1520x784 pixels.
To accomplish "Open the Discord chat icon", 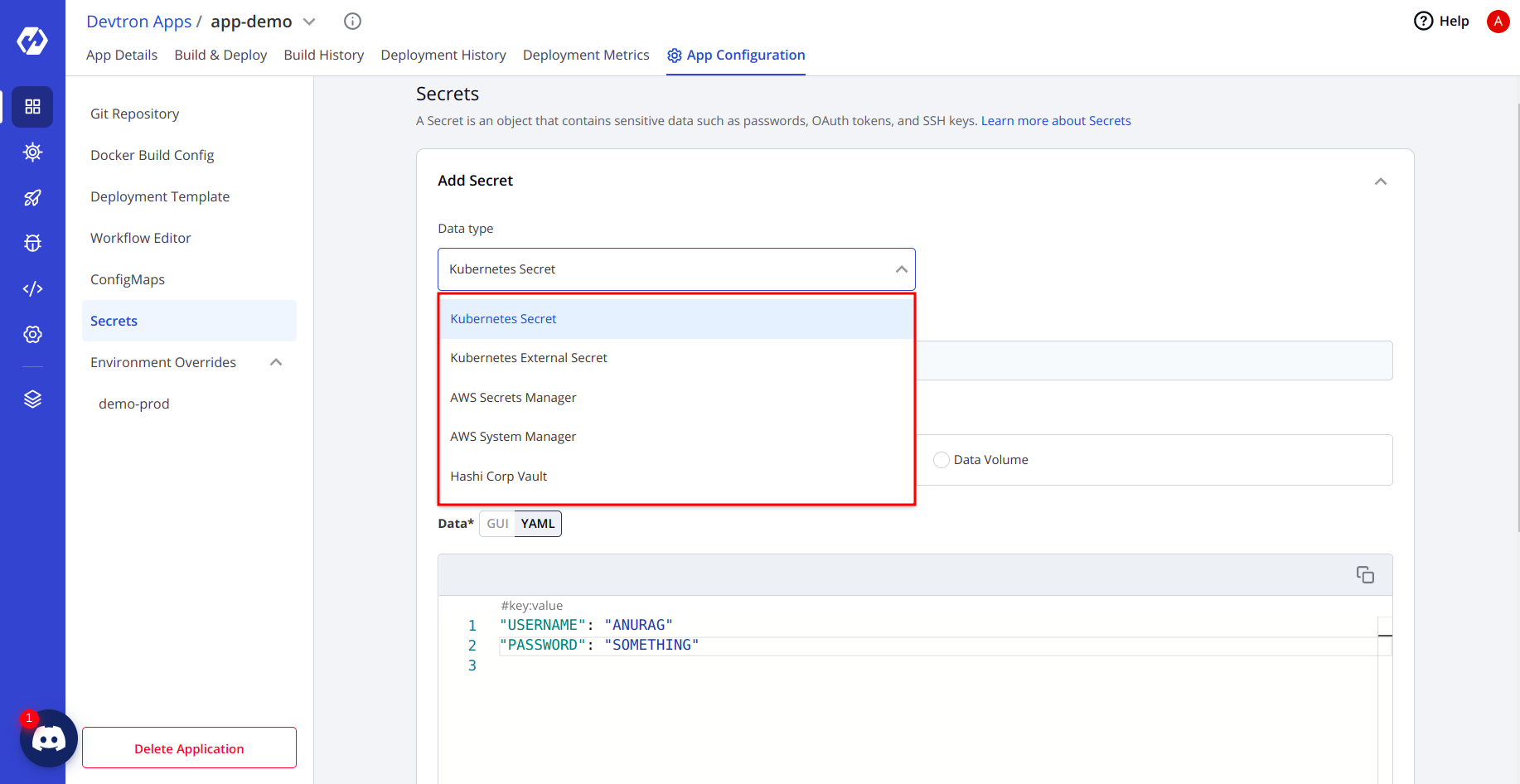I will [x=48, y=738].
